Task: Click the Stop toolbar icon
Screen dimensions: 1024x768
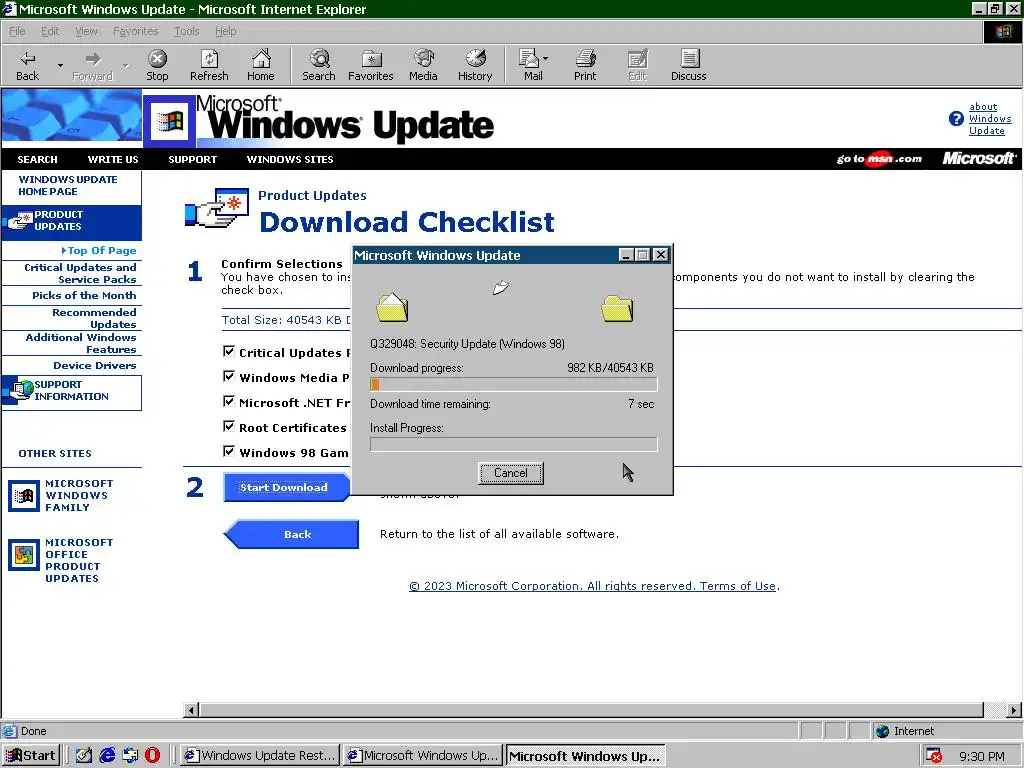Action: (157, 59)
